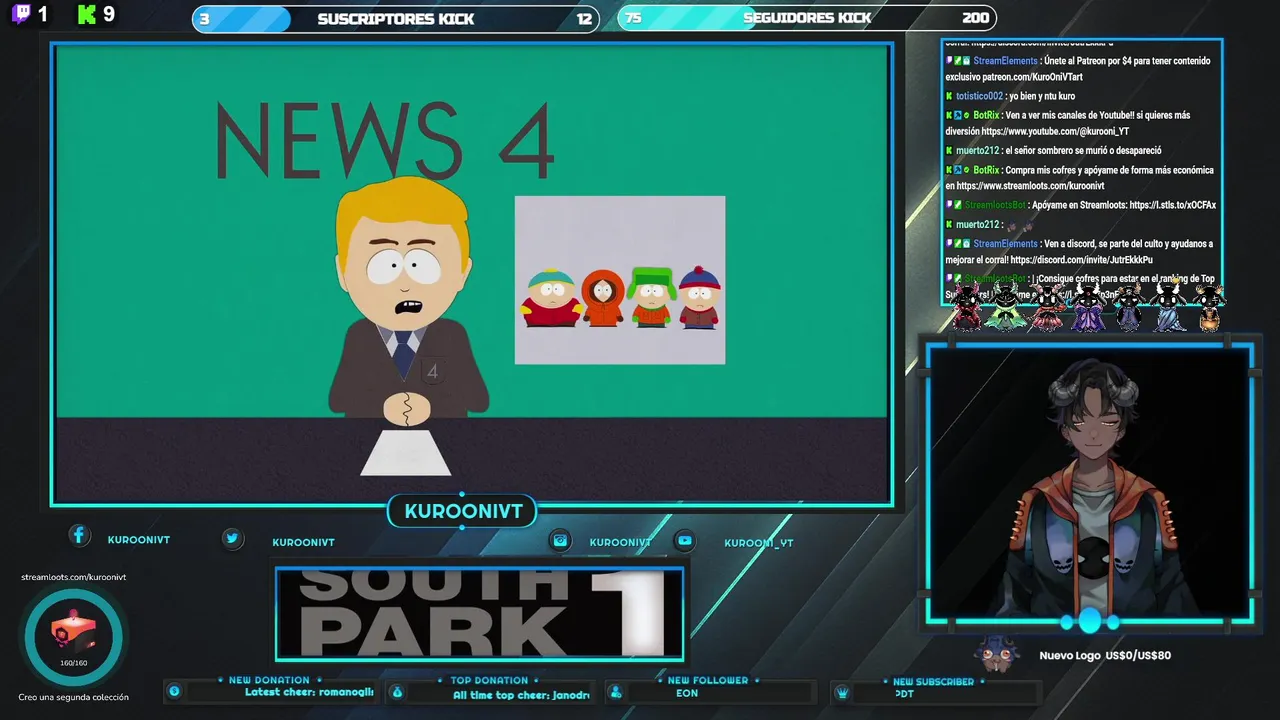The image size is (1280, 720).
Task: Click the Seguidores Kick progress bar
Action: (x=806, y=17)
